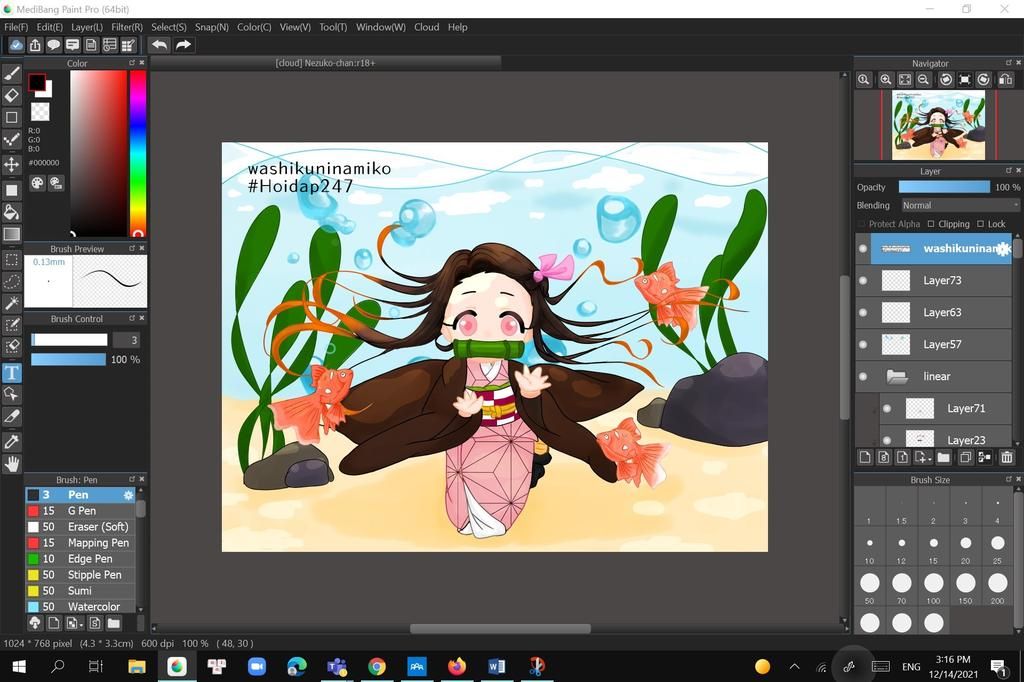Viewport: 1024px width, 682px height.
Task: Select the Watercolor brush
Action: click(x=80, y=607)
